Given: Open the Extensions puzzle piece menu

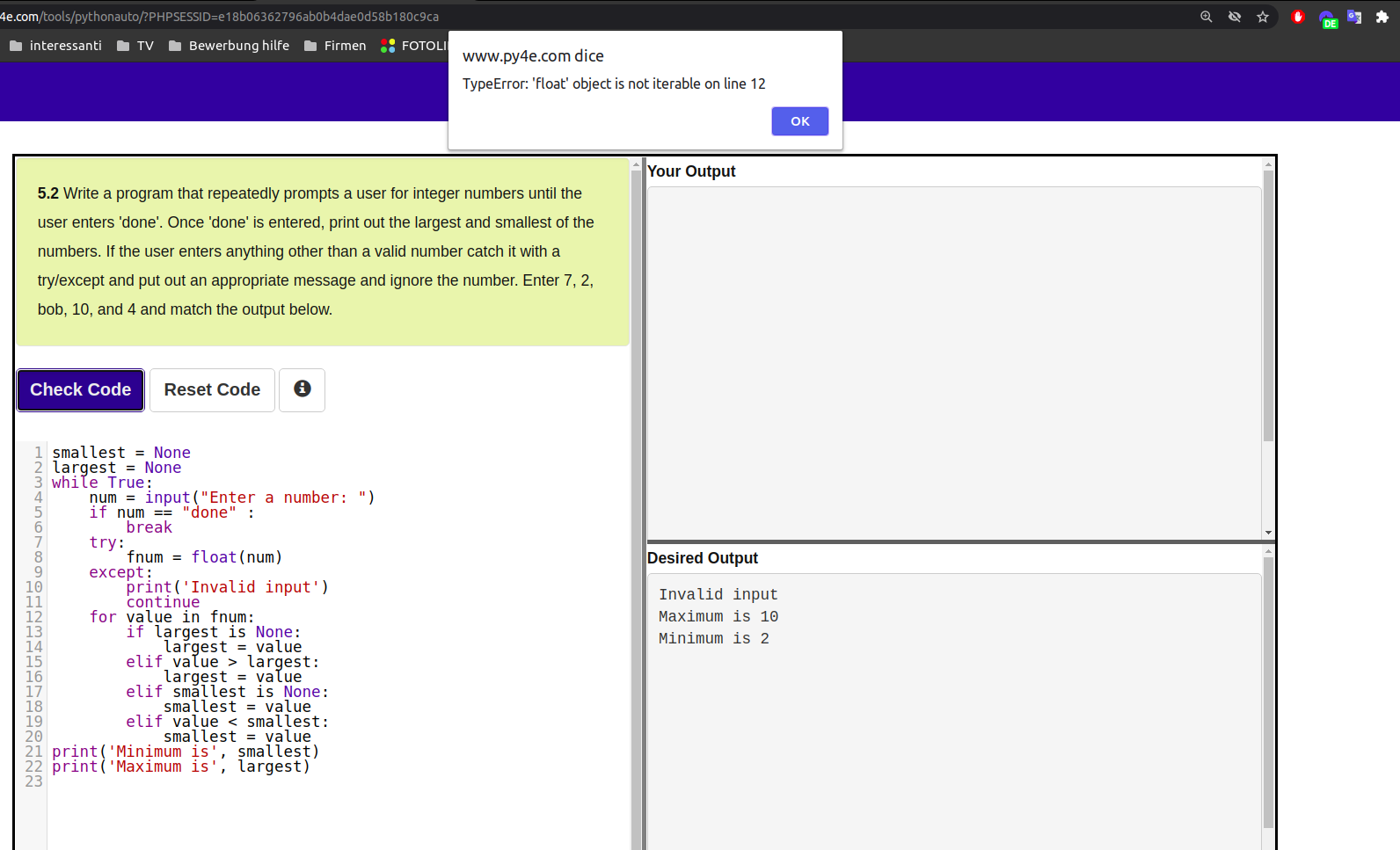Looking at the screenshot, I should point(1382,17).
